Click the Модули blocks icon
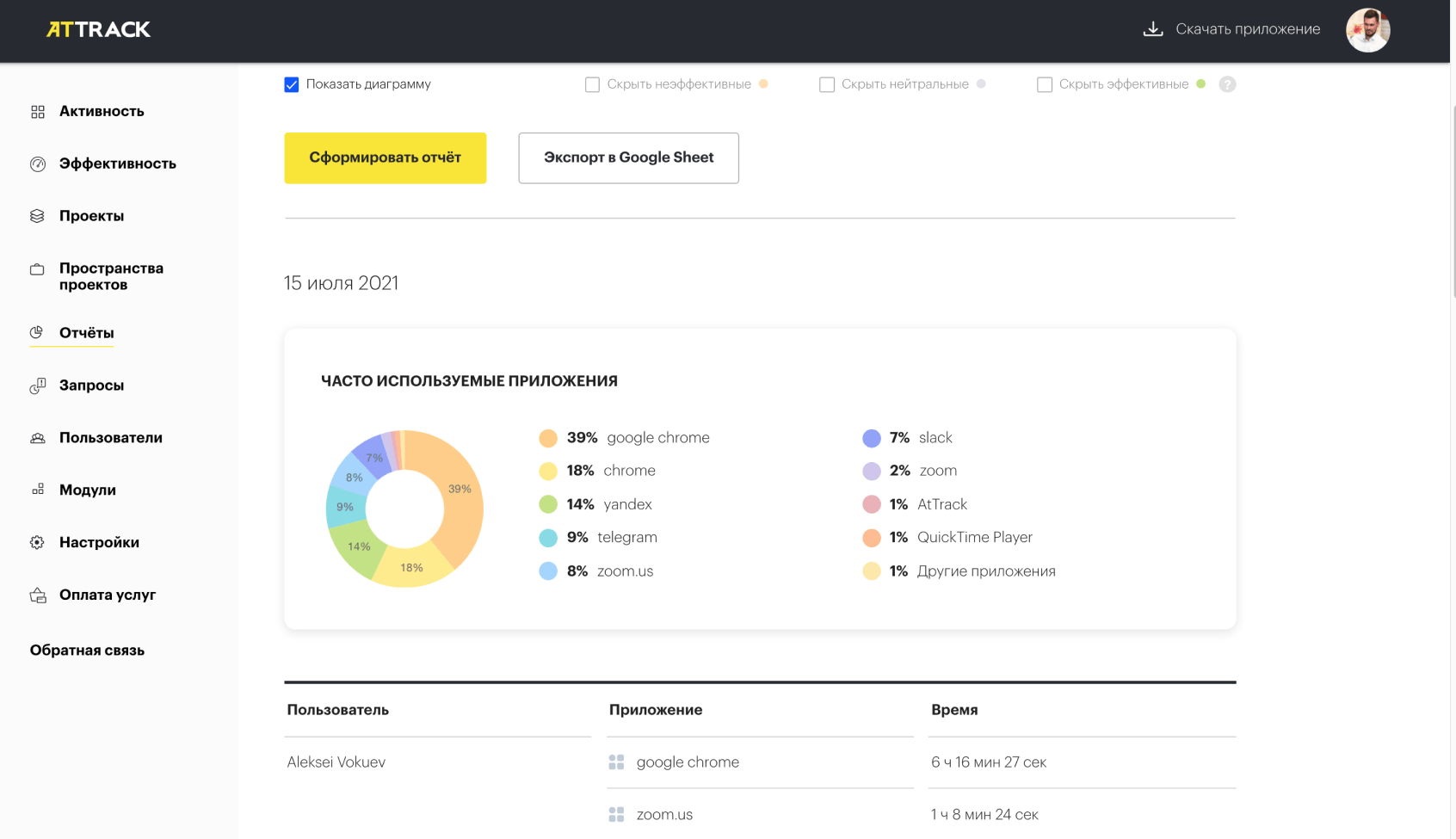This screenshot has height=839, width=1456. (38, 490)
